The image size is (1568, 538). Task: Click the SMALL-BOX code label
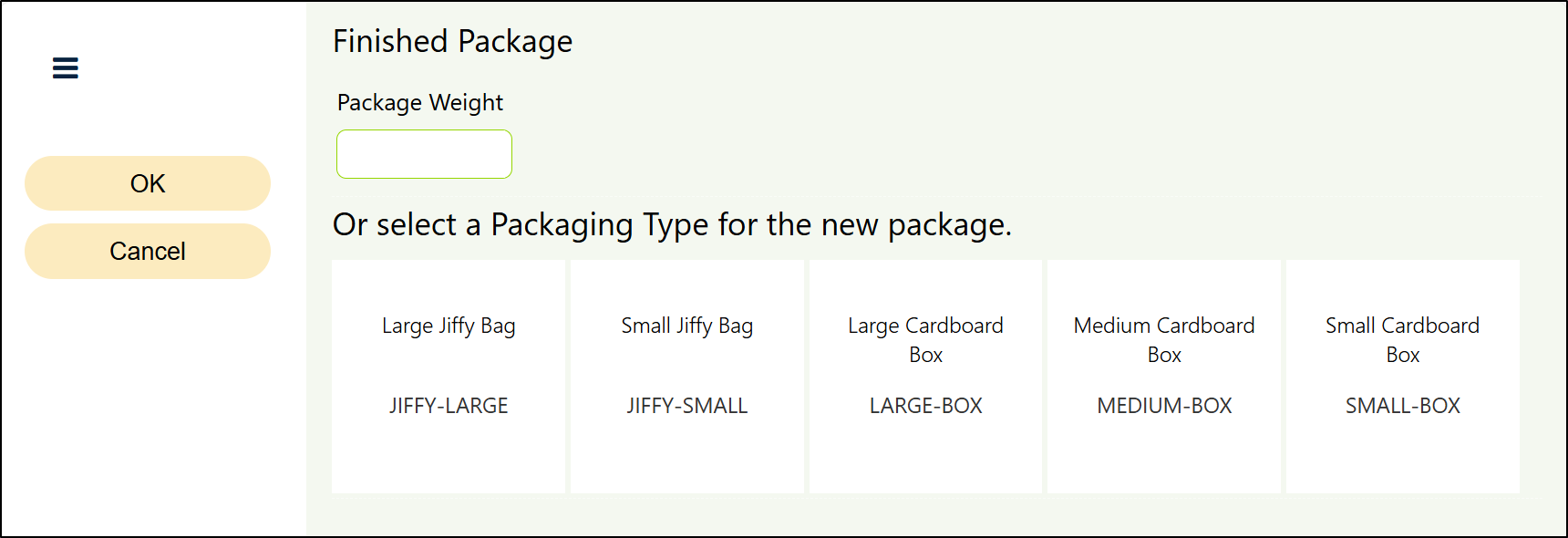pyautogui.click(x=1402, y=406)
